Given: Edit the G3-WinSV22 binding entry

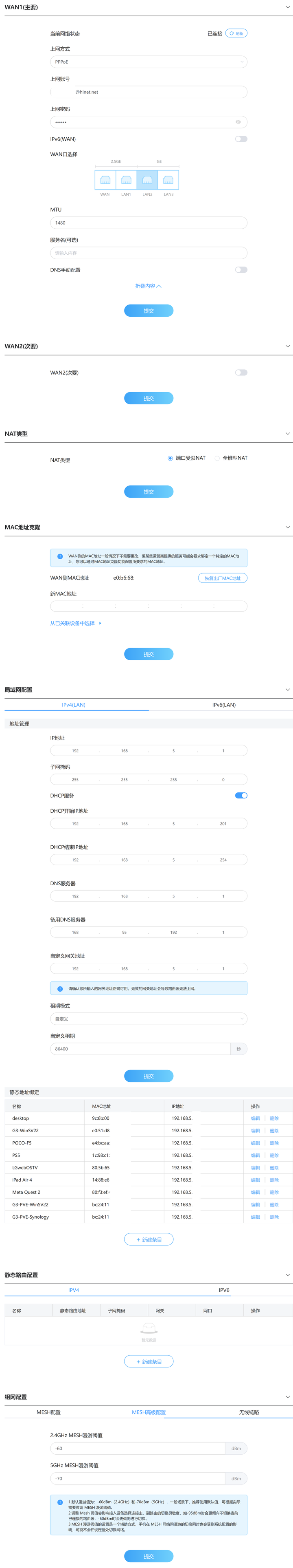Looking at the screenshot, I should coord(255,1130).
